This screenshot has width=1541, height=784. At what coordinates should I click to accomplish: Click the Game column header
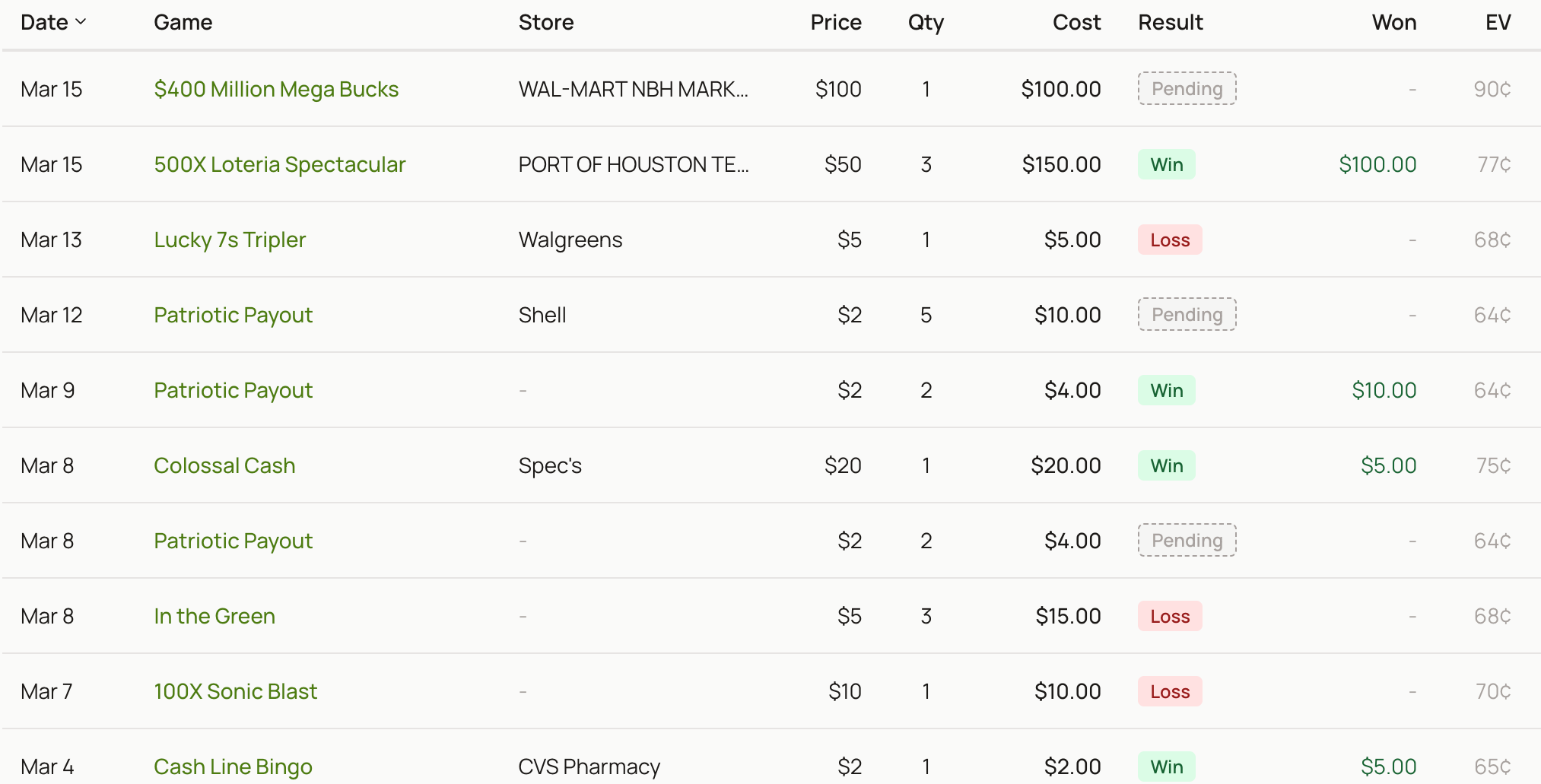point(183,23)
